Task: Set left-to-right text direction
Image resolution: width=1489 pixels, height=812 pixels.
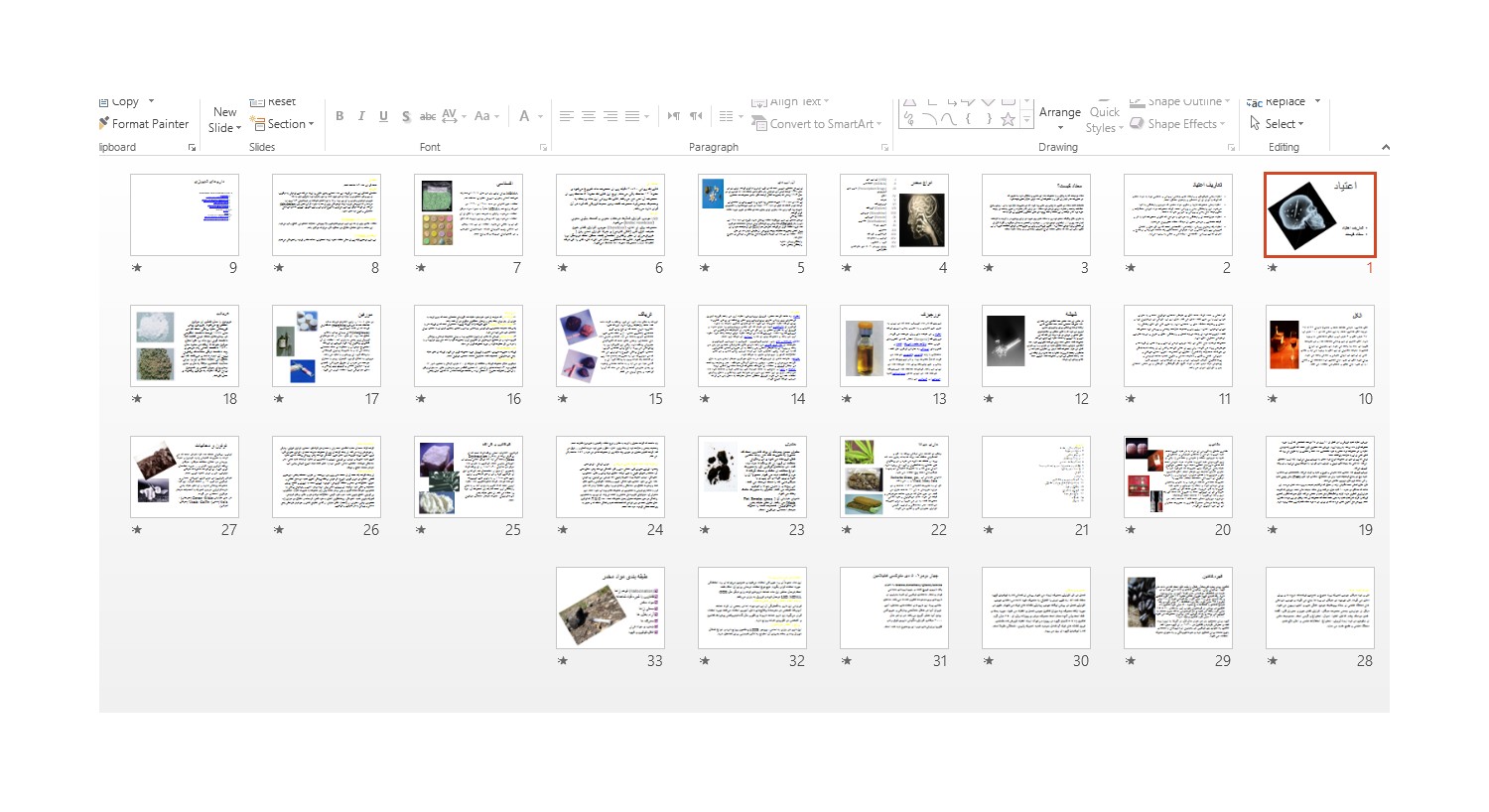Action: pos(674,116)
